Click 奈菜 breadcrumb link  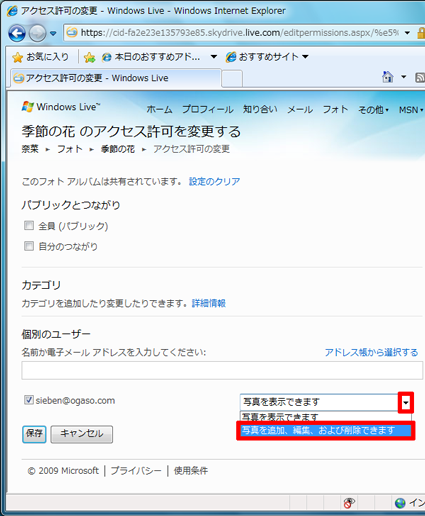(x=30, y=149)
